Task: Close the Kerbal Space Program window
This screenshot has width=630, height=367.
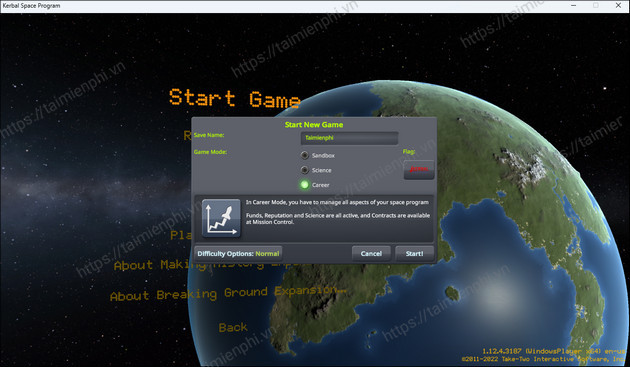Action: pos(618,6)
